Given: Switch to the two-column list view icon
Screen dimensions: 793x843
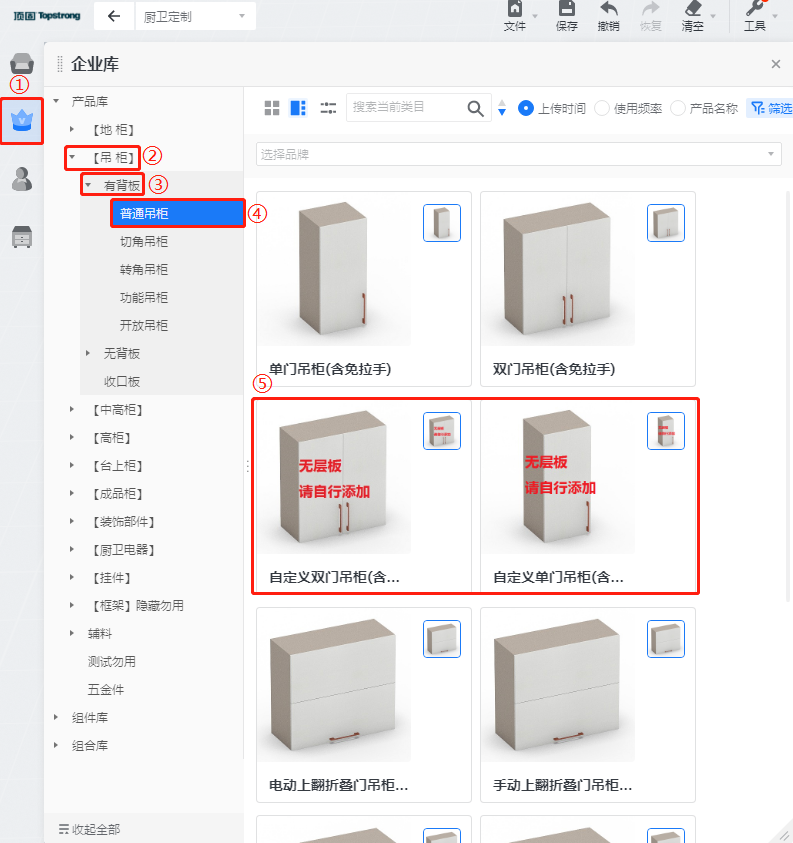Looking at the screenshot, I should point(298,108).
